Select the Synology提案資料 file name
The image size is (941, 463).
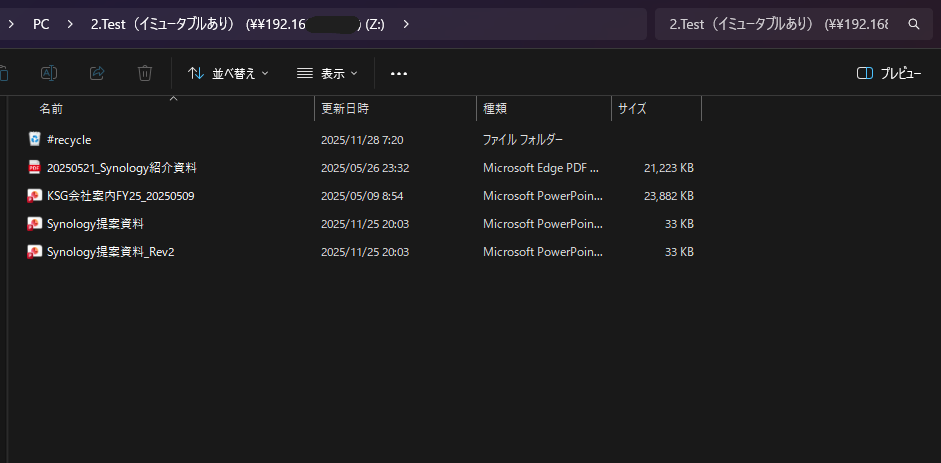click(95, 224)
